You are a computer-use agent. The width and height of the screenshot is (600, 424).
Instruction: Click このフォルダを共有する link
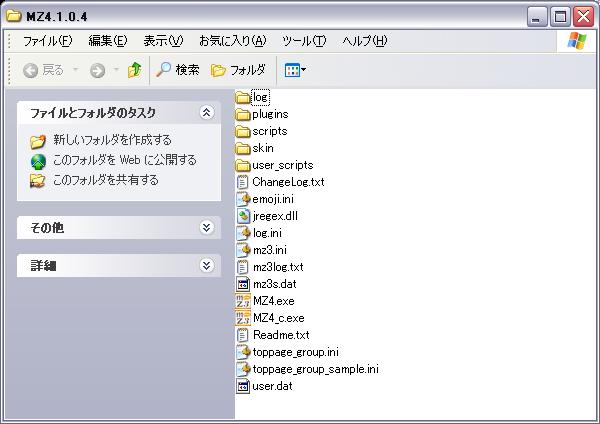pyautogui.click(x=105, y=180)
